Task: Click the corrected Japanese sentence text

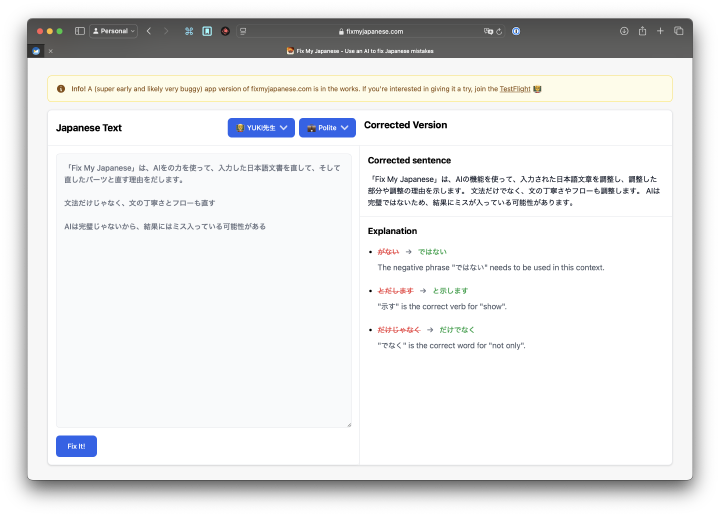Action: click(514, 191)
